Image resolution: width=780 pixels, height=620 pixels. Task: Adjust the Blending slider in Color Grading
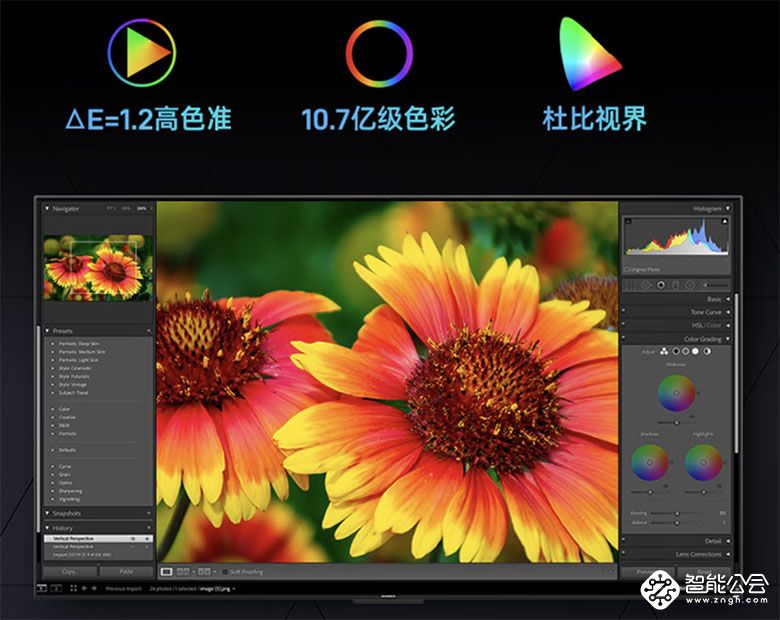tap(678, 512)
